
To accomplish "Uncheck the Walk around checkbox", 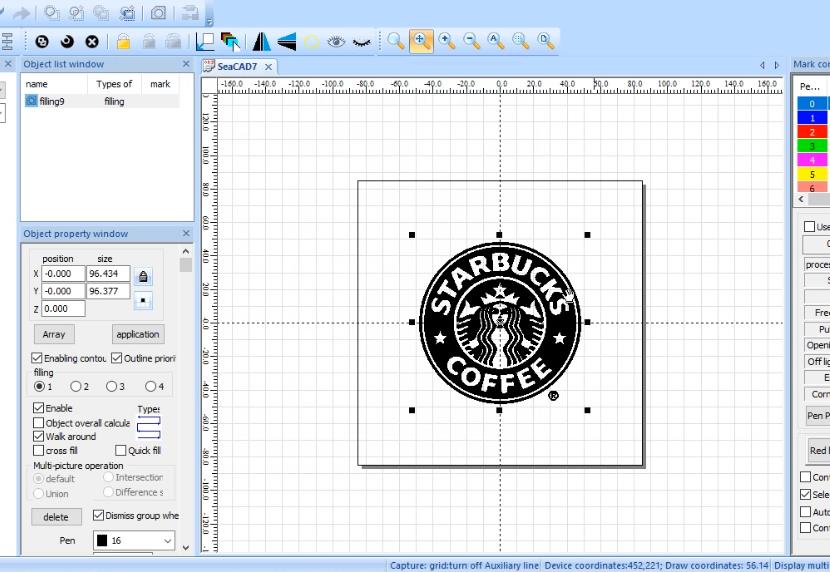I will 39,437.
